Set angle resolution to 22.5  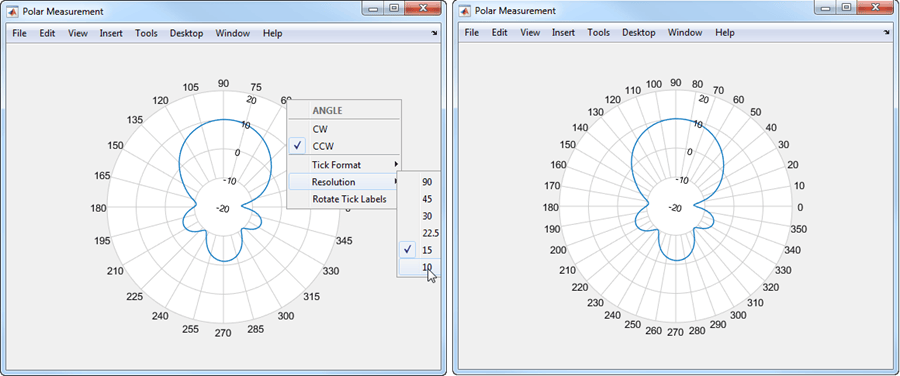coord(419,233)
